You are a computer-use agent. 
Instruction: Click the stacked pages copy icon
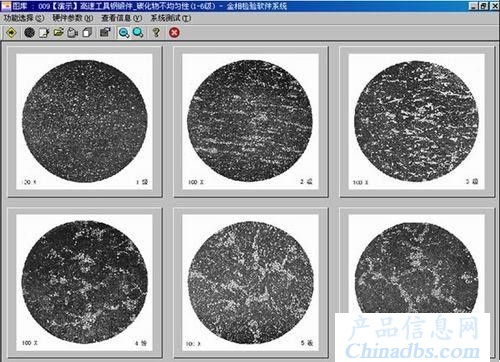pyautogui.click(x=87, y=33)
